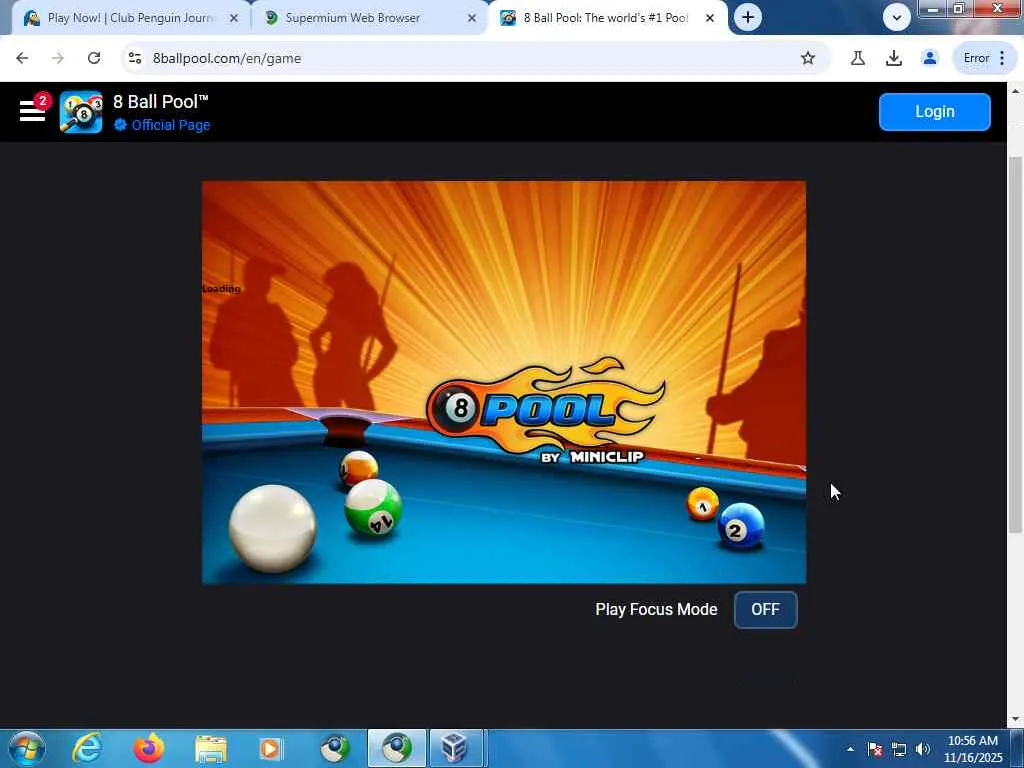
Task: Close the 8 Ball Pool tab
Action: click(x=710, y=18)
